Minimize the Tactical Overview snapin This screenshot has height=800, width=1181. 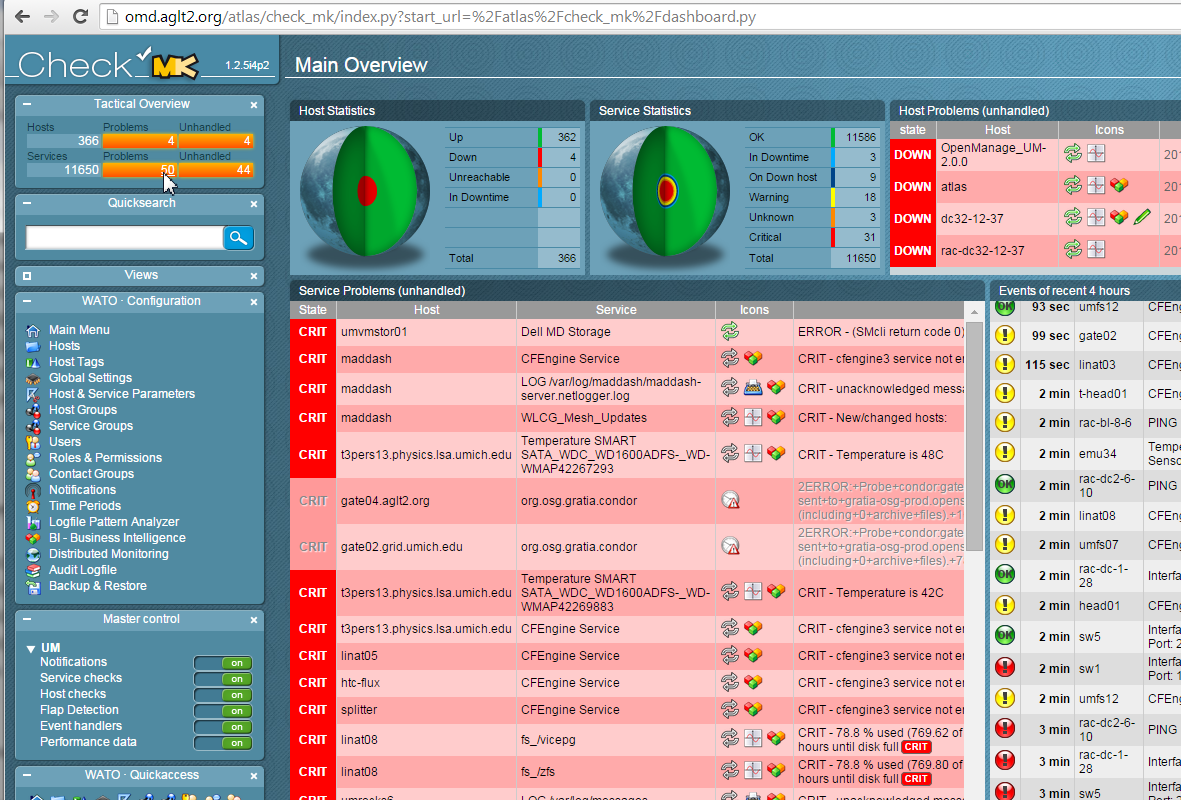(x=27, y=105)
